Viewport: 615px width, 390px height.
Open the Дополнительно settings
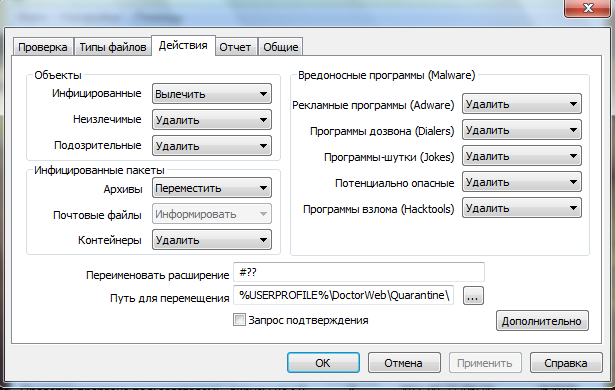542,321
